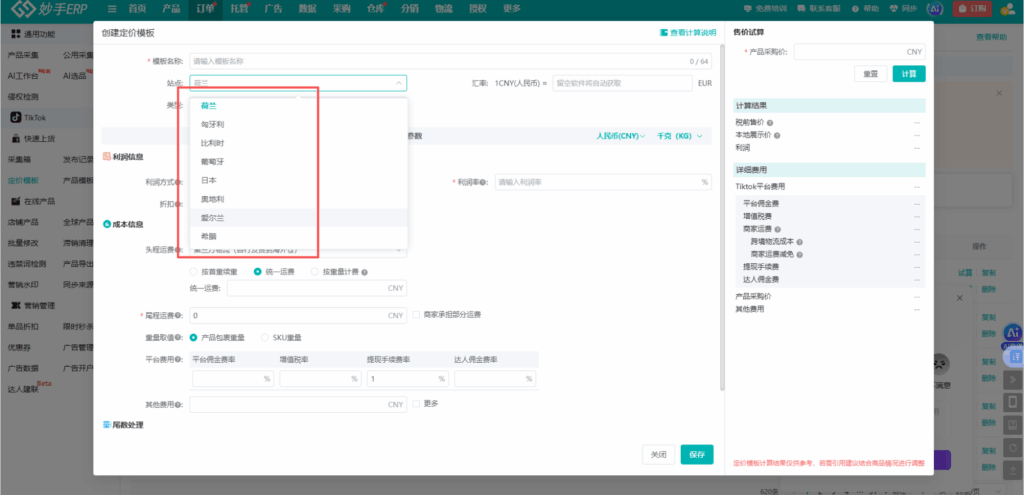This screenshot has height=495, width=1024.
Task: Open 侵权检测 in left sidebar
Action: pyautogui.click(x=24, y=97)
